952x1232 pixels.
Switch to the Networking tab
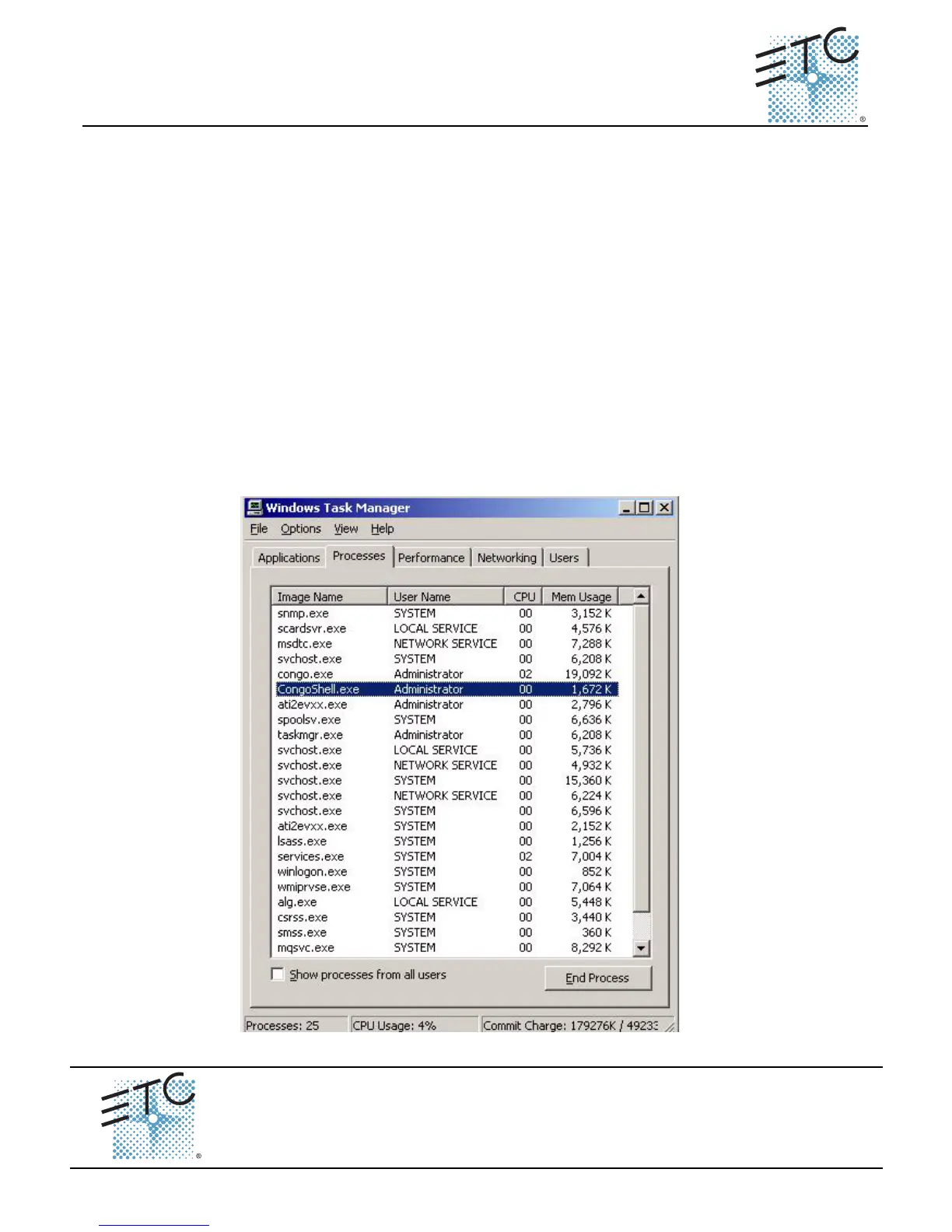[x=506, y=558]
